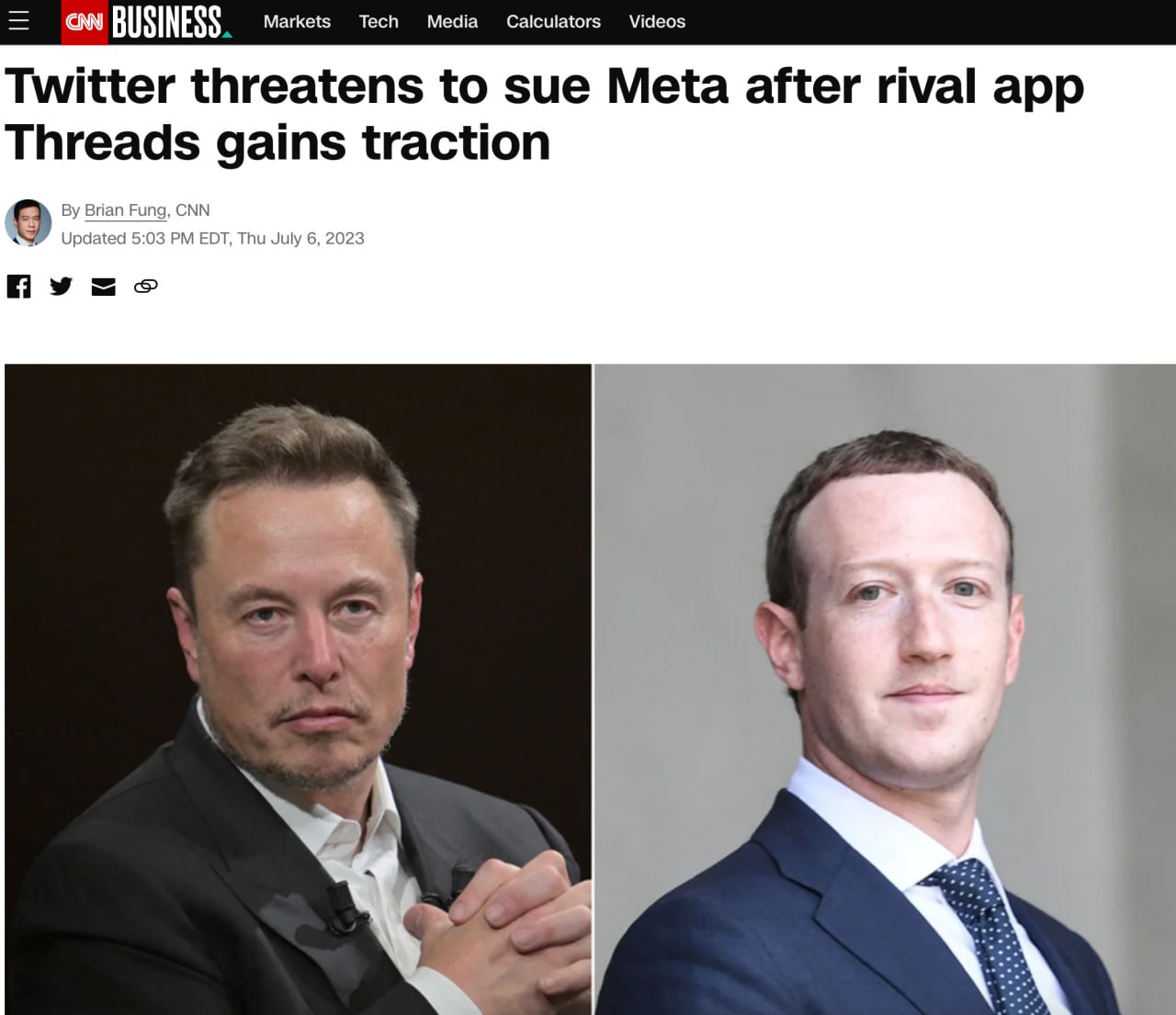The height and width of the screenshot is (1015, 1176).
Task: Select Media in the top navigation
Action: coord(452,21)
